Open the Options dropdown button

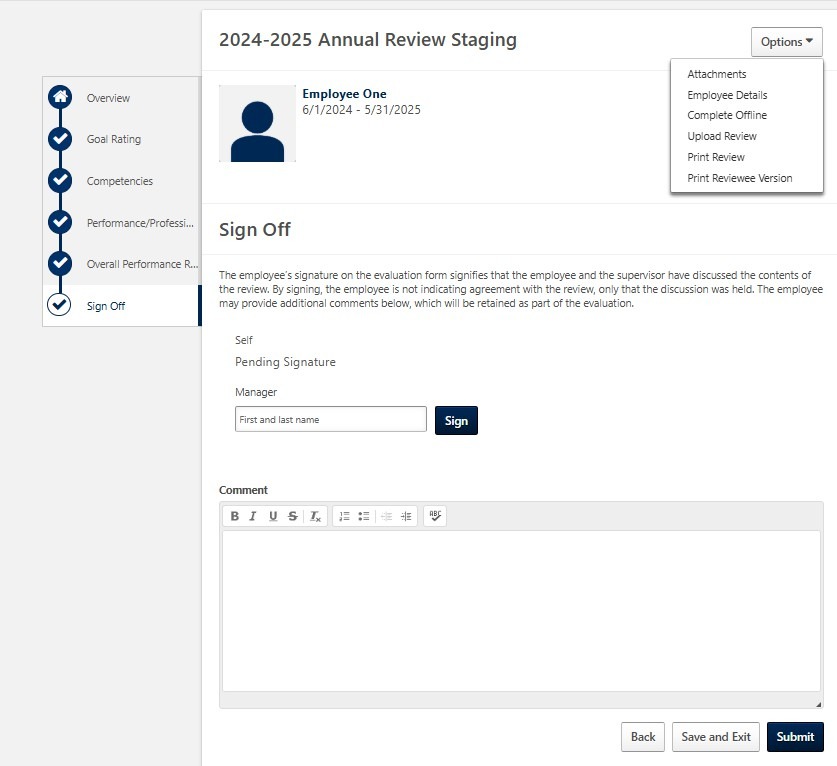[x=787, y=42]
